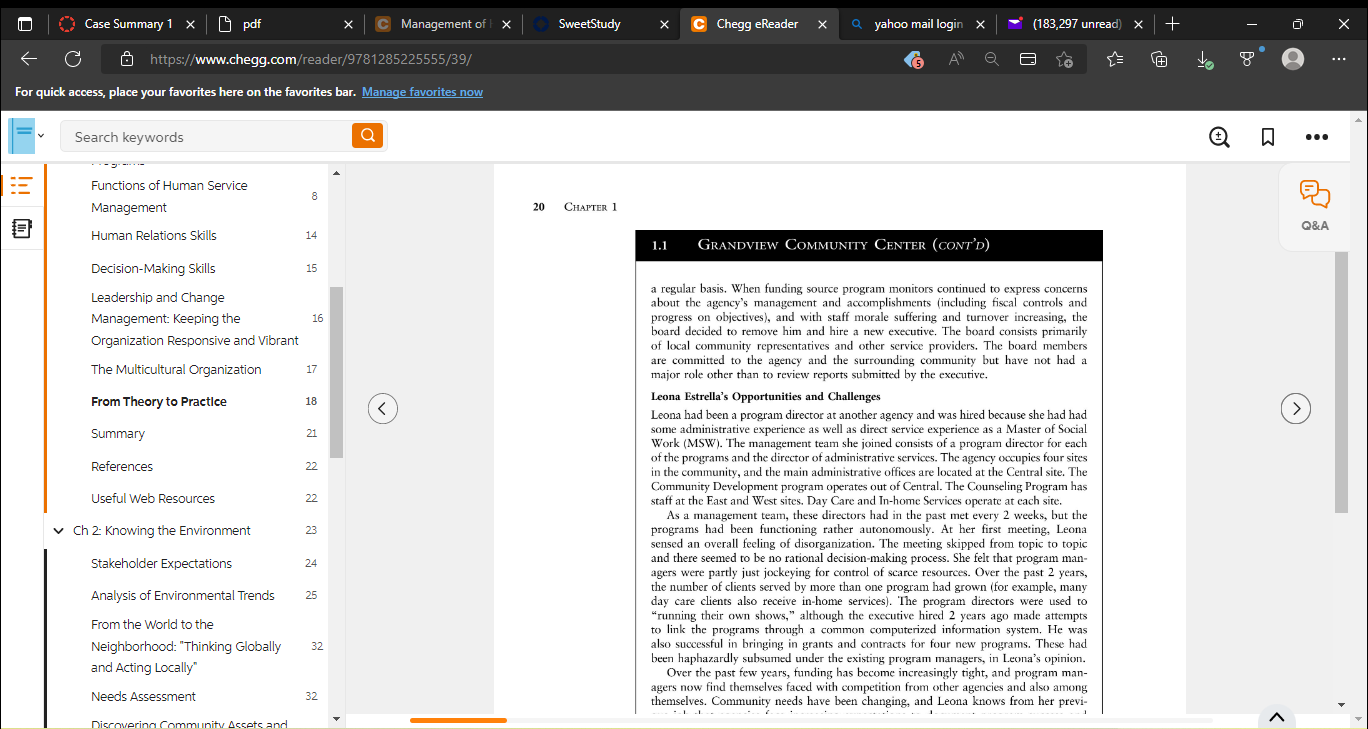Click the page vertical scrollbar thumb
The height and width of the screenshot is (729, 1368).
click(1341, 383)
